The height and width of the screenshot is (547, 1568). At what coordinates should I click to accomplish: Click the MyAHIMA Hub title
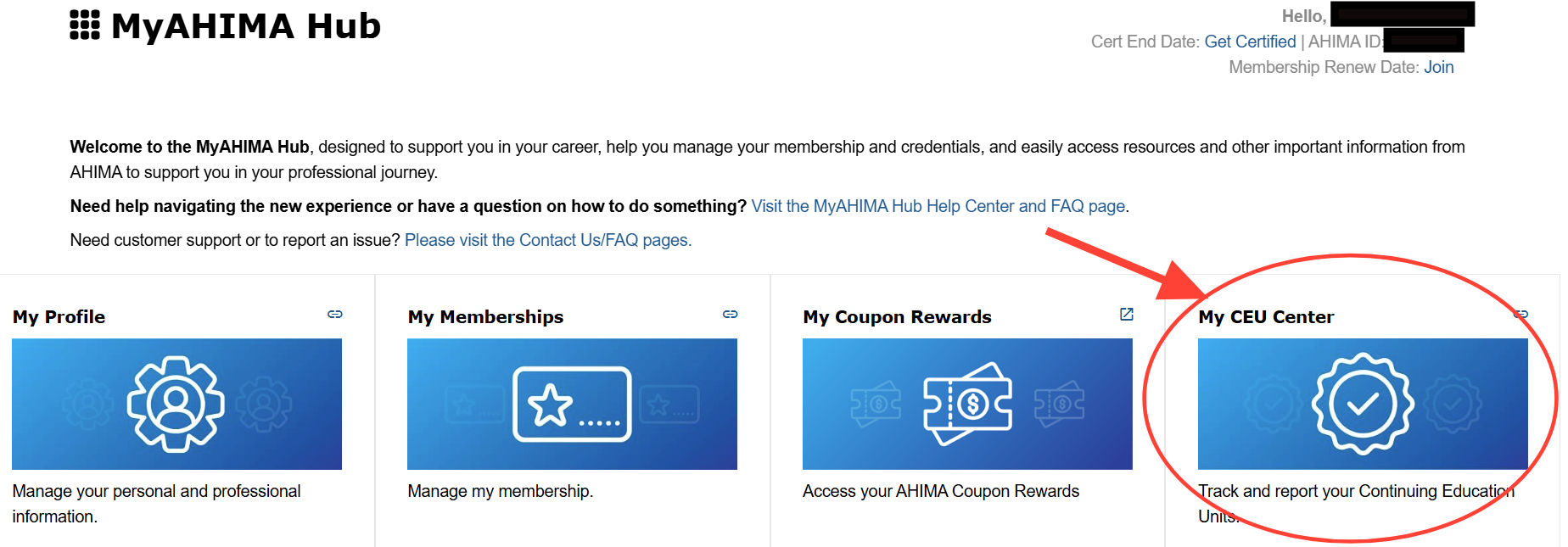[x=246, y=26]
